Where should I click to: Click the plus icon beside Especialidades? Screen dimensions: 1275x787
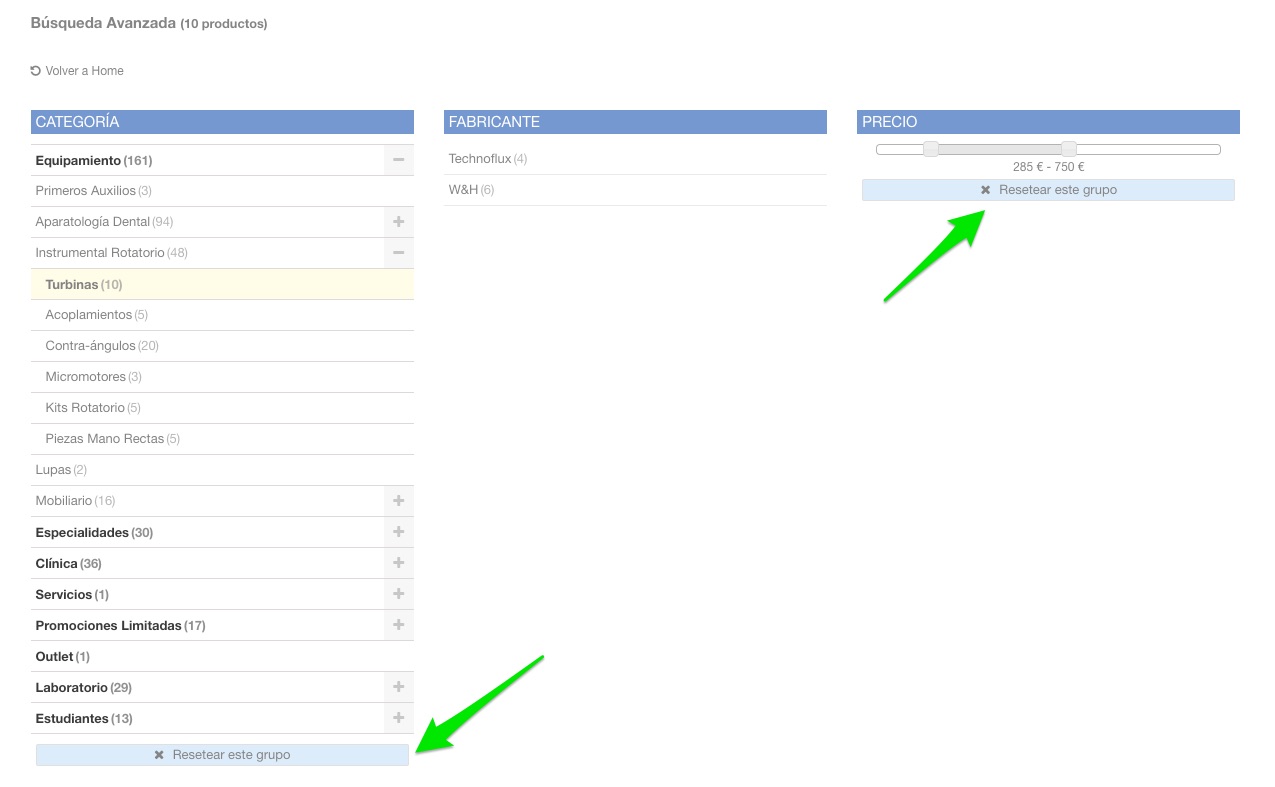[x=398, y=532]
